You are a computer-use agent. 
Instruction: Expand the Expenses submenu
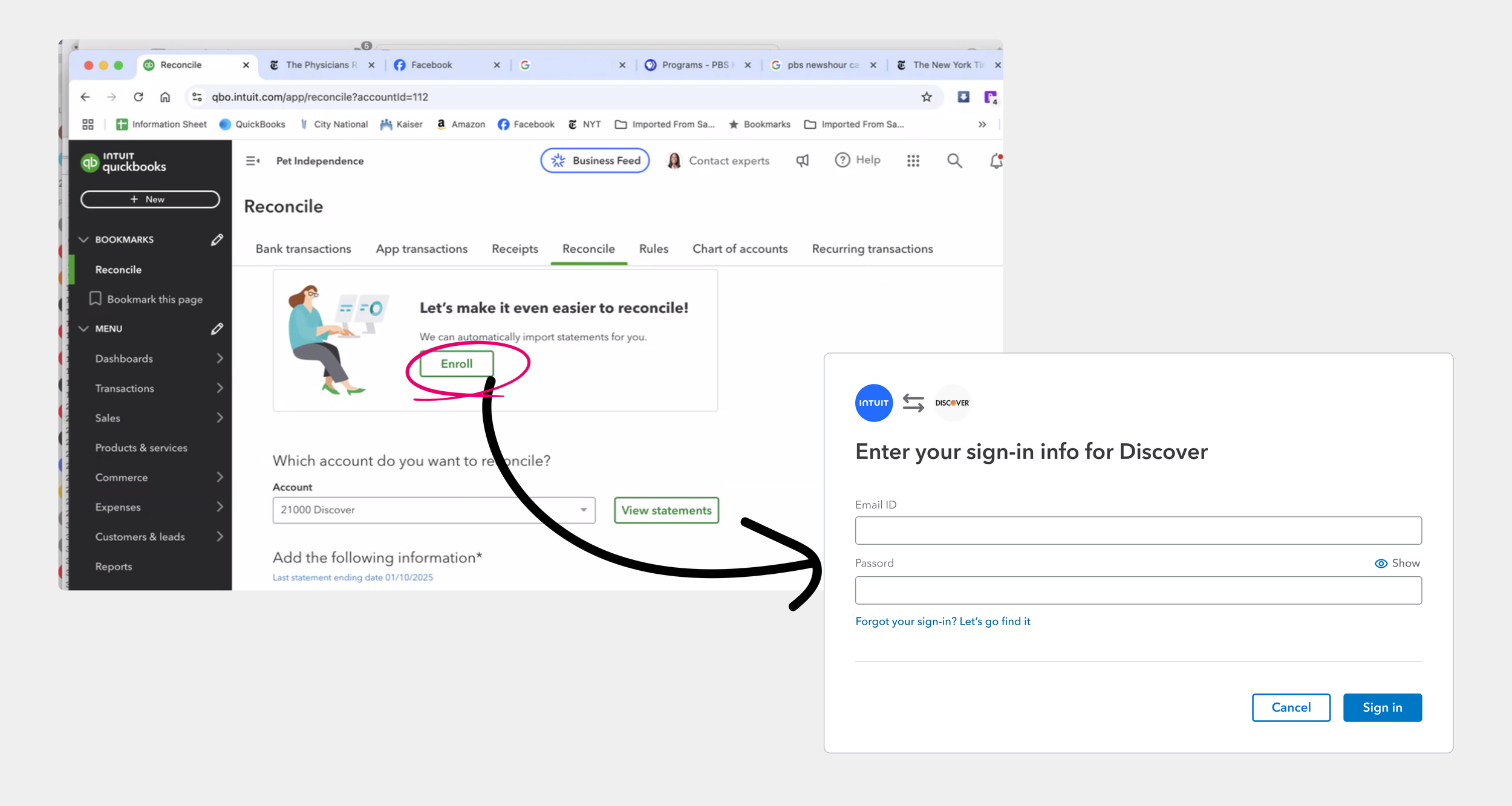(220, 507)
